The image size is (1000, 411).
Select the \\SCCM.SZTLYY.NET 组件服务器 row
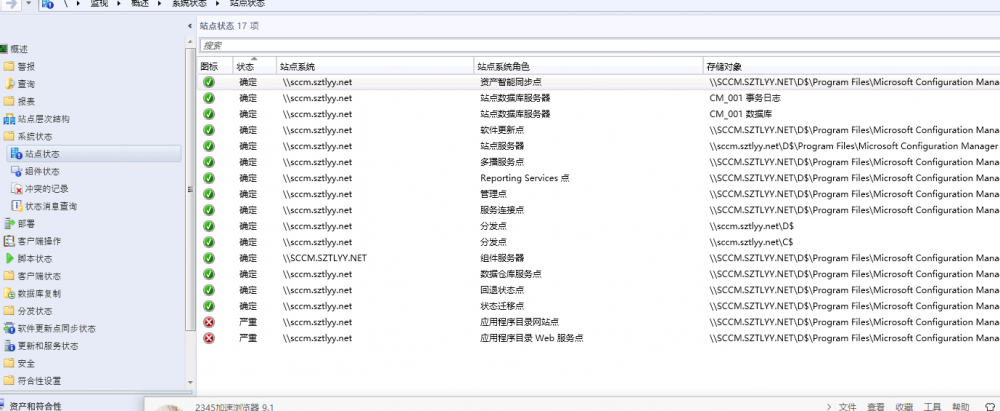[599, 258]
